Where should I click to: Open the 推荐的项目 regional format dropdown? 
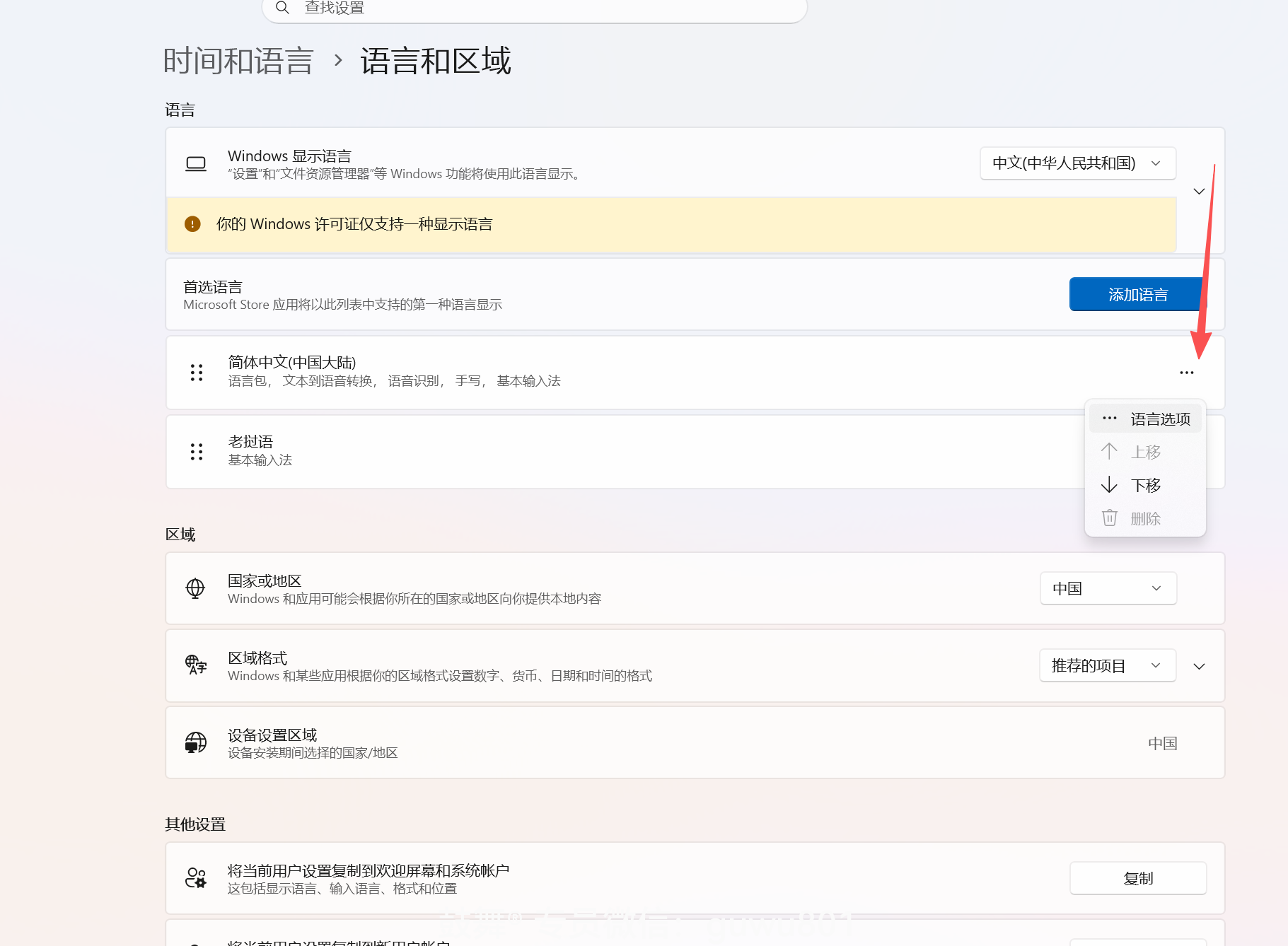click(x=1108, y=665)
